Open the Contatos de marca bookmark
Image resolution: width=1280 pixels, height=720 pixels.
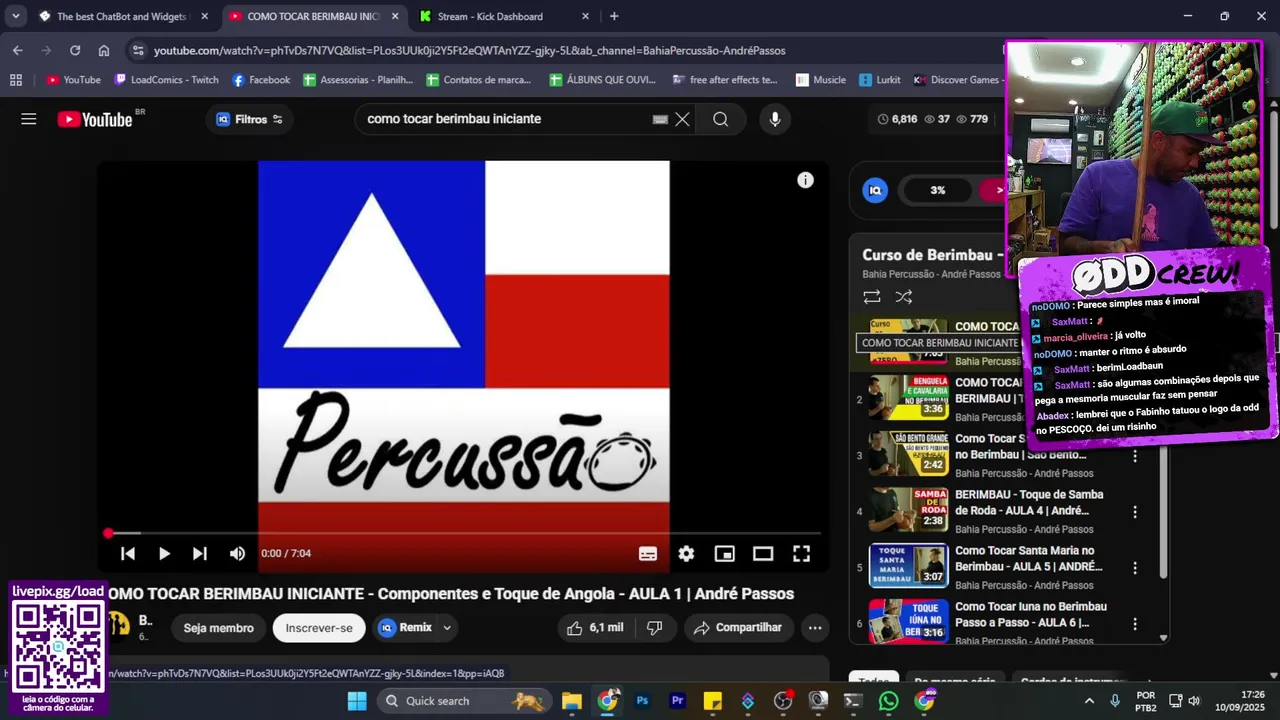pyautogui.click(x=479, y=80)
